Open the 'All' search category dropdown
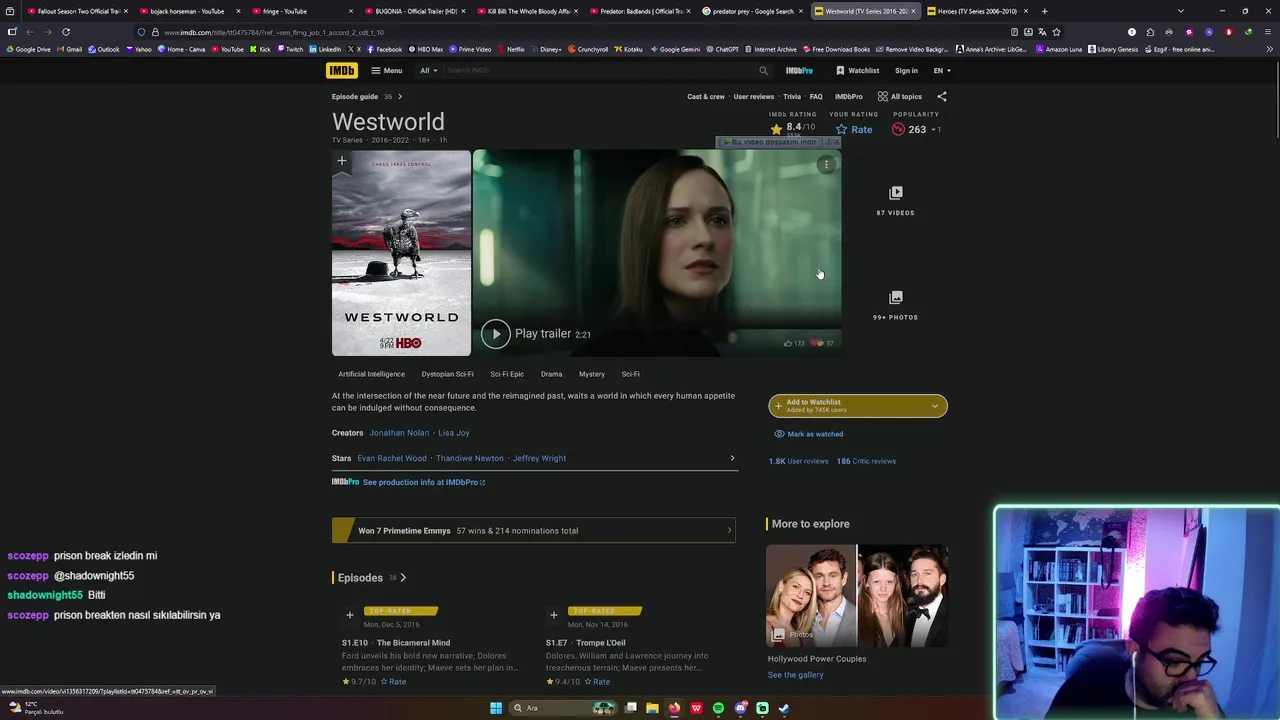This screenshot has height=720, width=1280. click(x=428, y=70)
